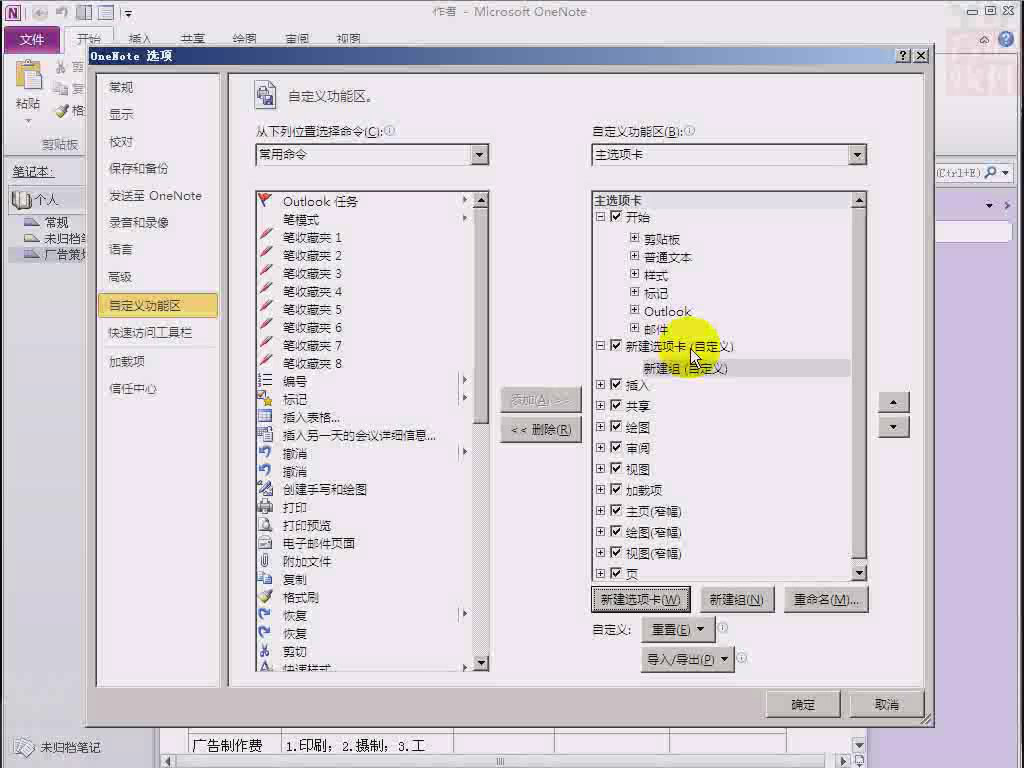Uncheck the 绘图 tab checkbox
Viewport: 1024px width, 768px height.
[x=616, y=426]
